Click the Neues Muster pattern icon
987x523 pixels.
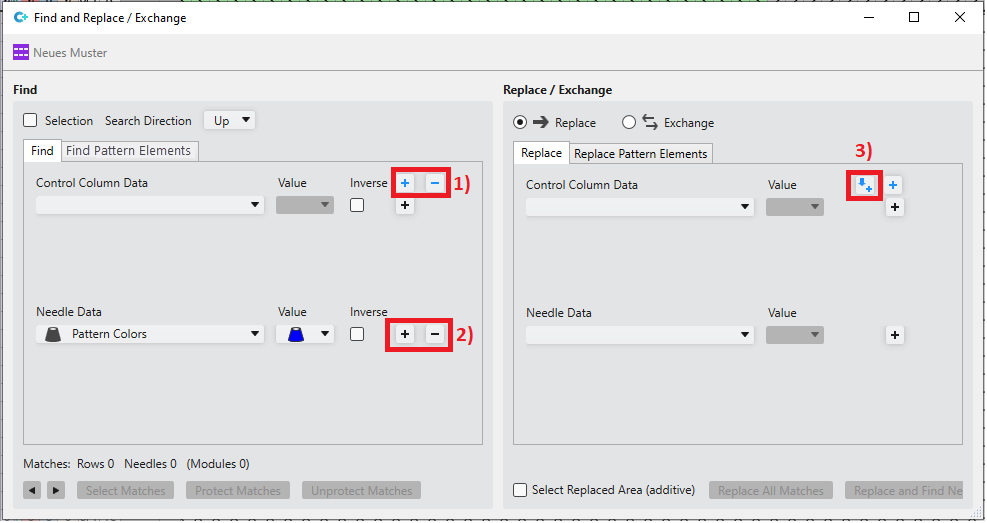tap(21, 53)
